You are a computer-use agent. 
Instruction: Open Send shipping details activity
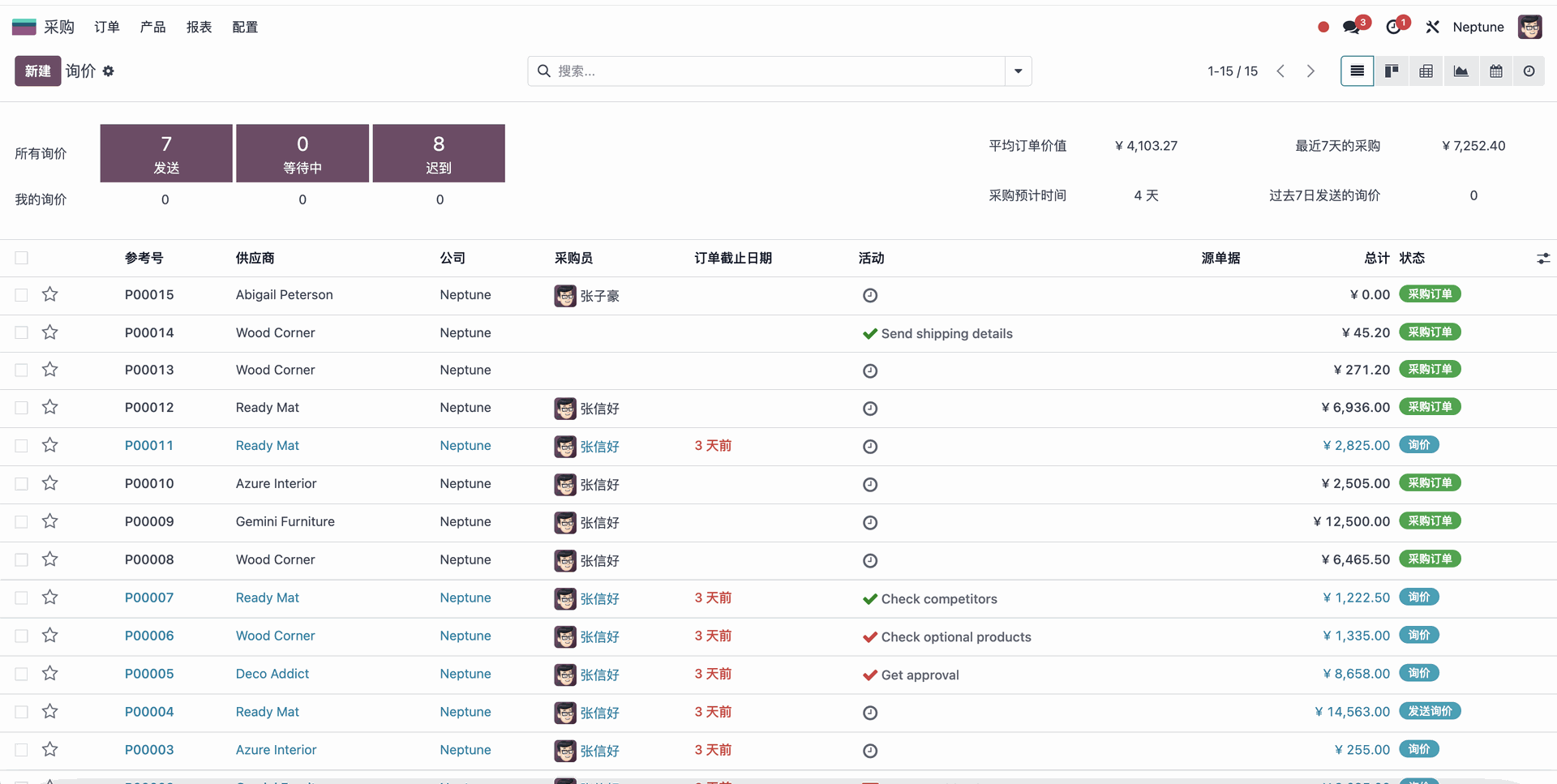(946, 333)
